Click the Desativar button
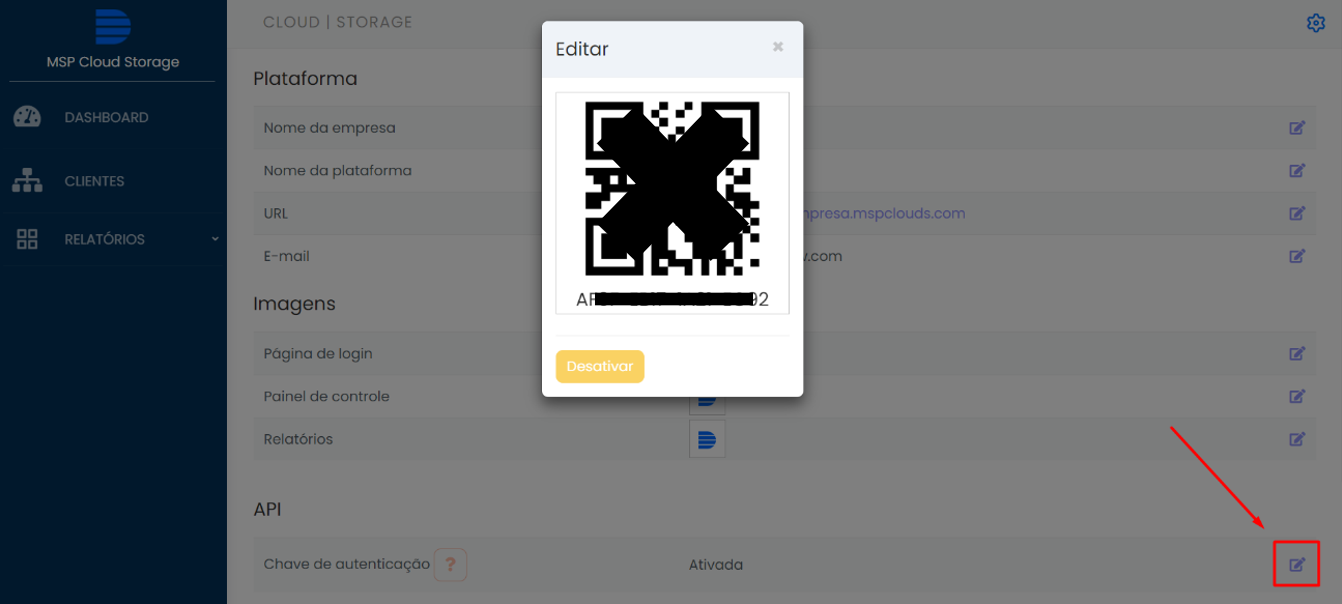 pos(600,367)
